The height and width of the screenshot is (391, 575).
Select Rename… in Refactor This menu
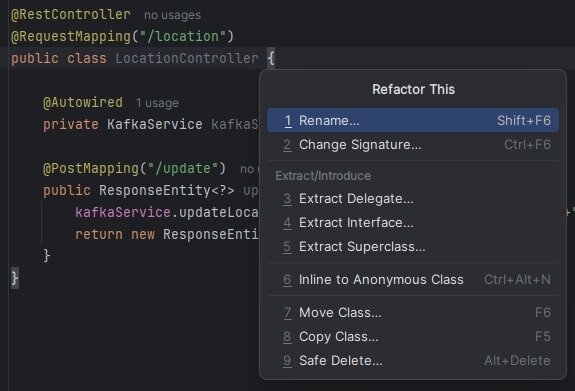point(413,120)
